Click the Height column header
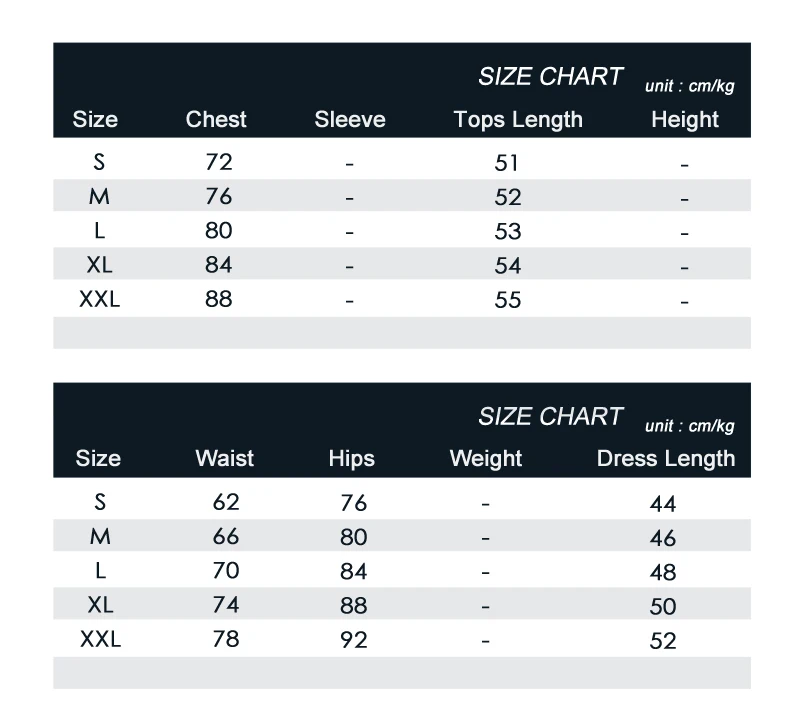This screenshot has width=800, height=716. tap(685, 120)
